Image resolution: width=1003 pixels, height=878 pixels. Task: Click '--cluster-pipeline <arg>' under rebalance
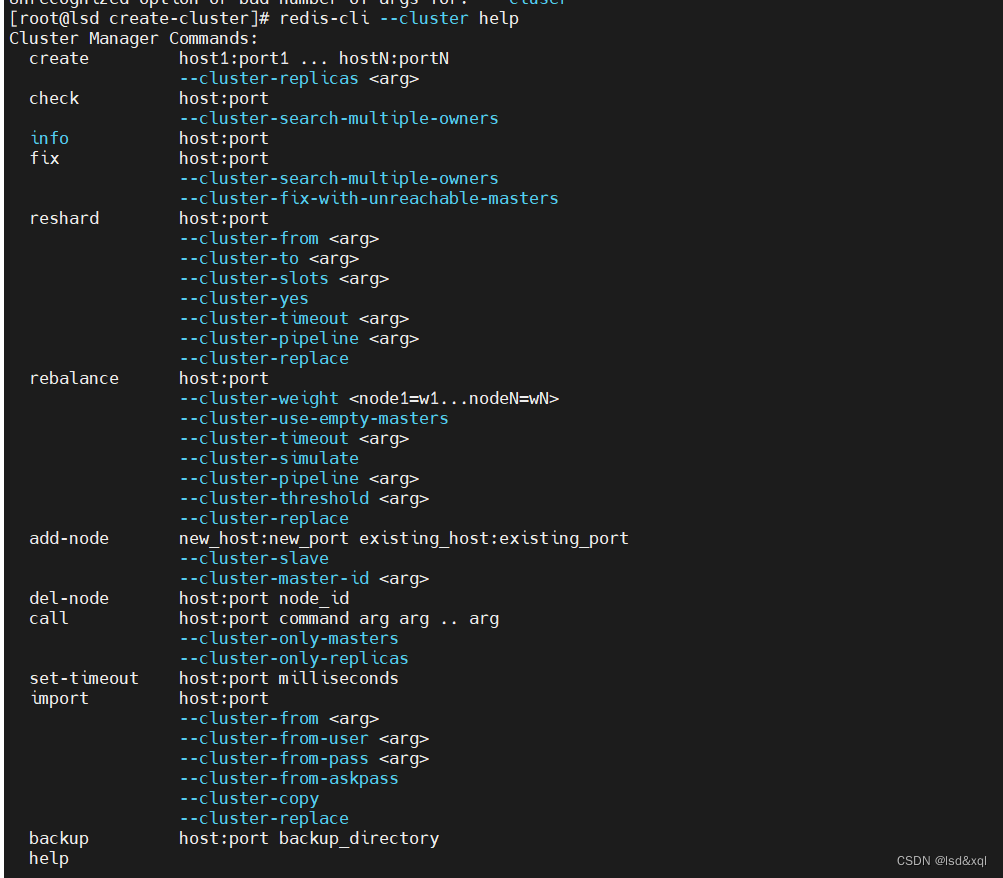[299, 478]
